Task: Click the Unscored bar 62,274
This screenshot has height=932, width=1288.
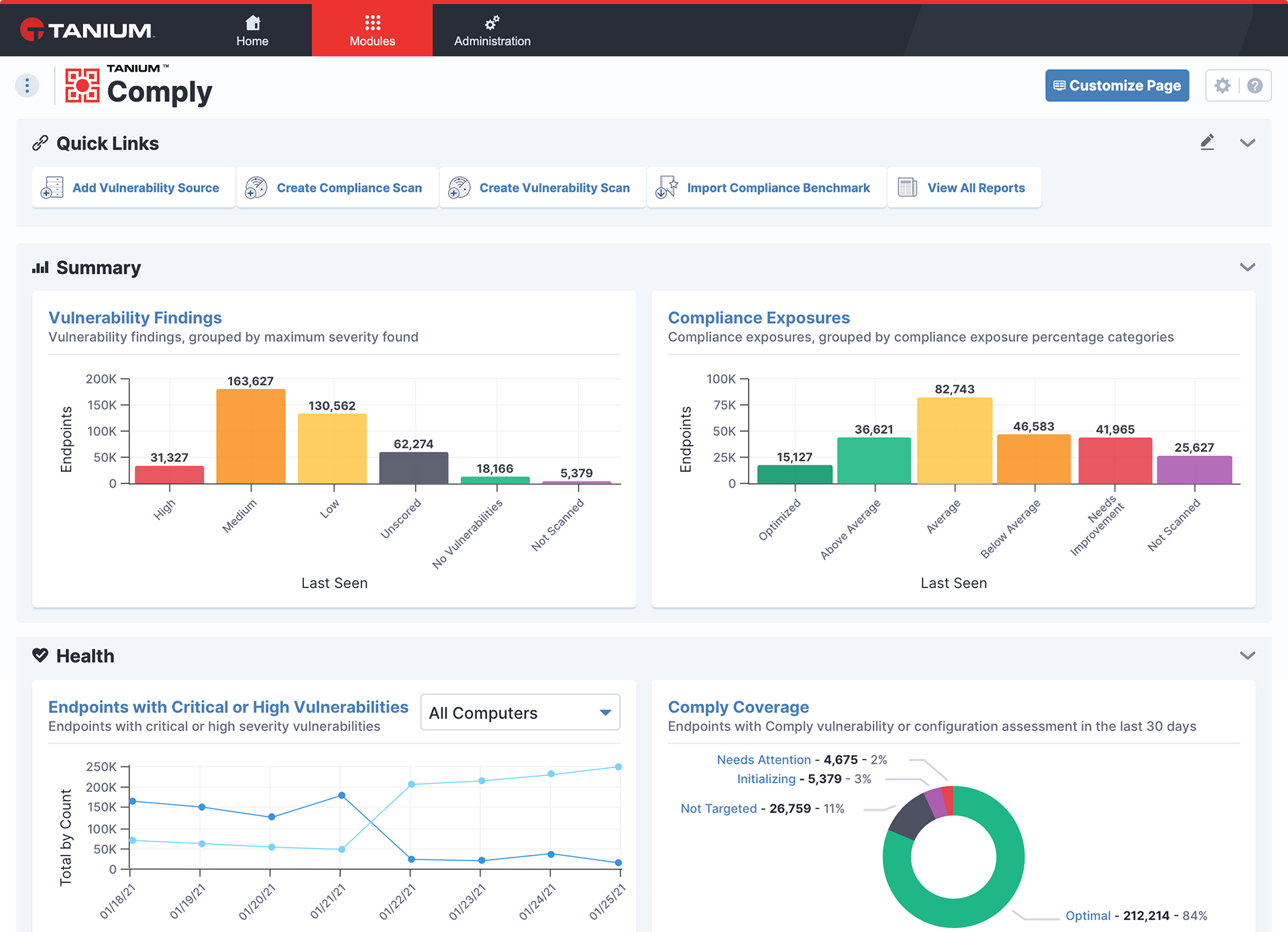Action: [414, 468]
